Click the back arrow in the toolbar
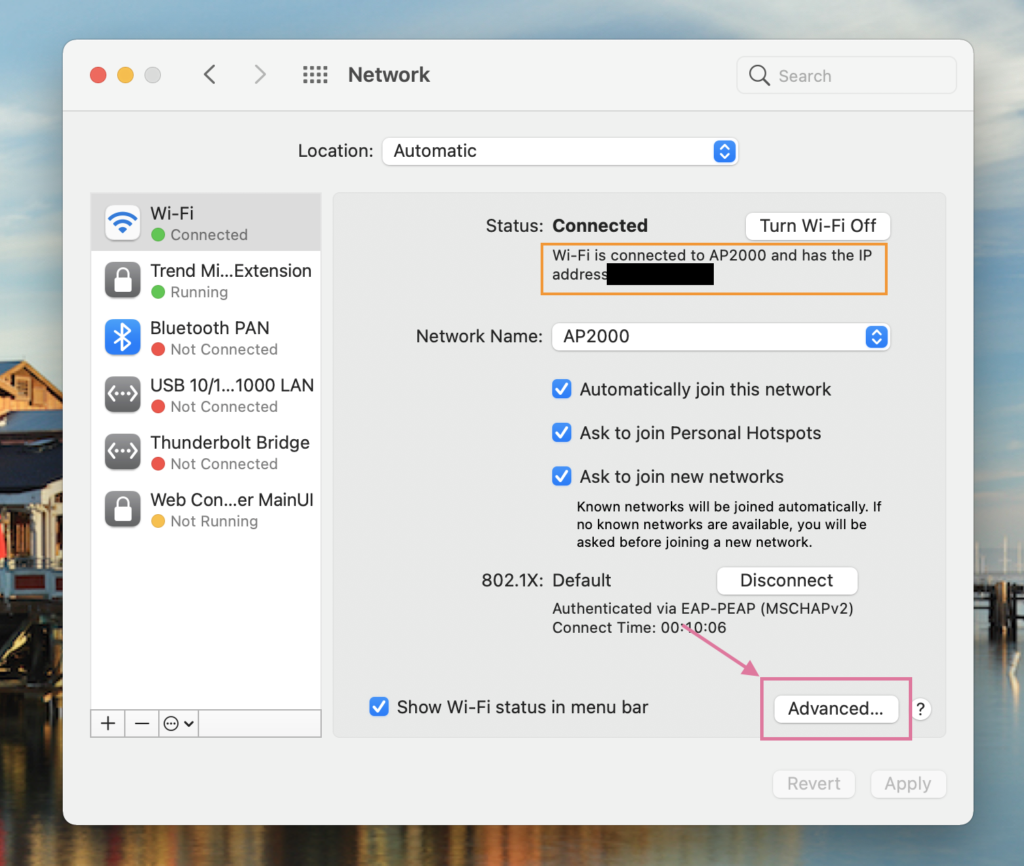 click(209, 75)
